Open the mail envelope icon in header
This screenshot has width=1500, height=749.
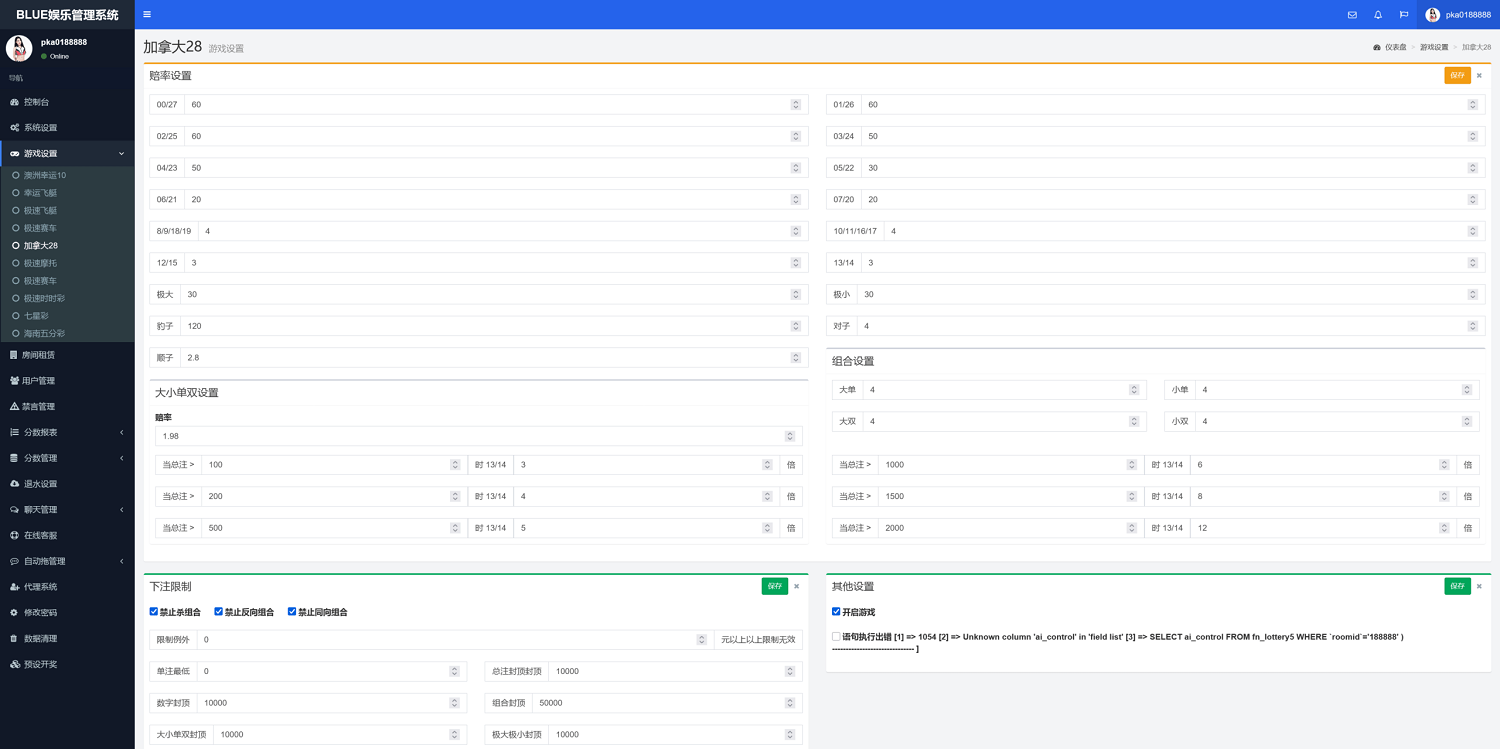click(x=1352, y=15)
